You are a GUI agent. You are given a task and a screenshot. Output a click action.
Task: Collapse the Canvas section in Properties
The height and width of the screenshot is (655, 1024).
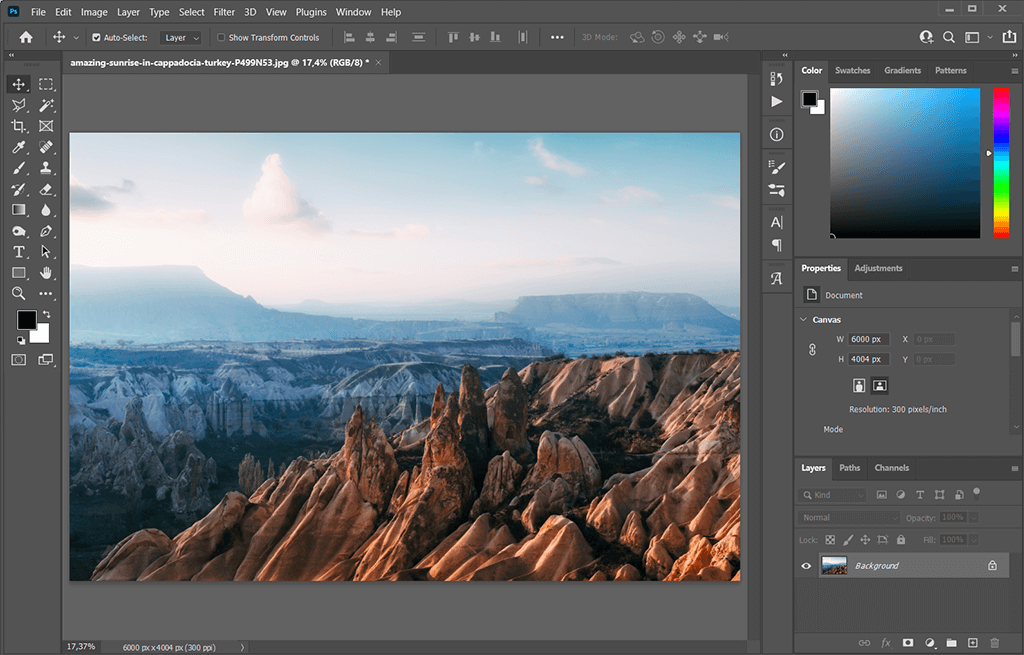pos(803,320)
